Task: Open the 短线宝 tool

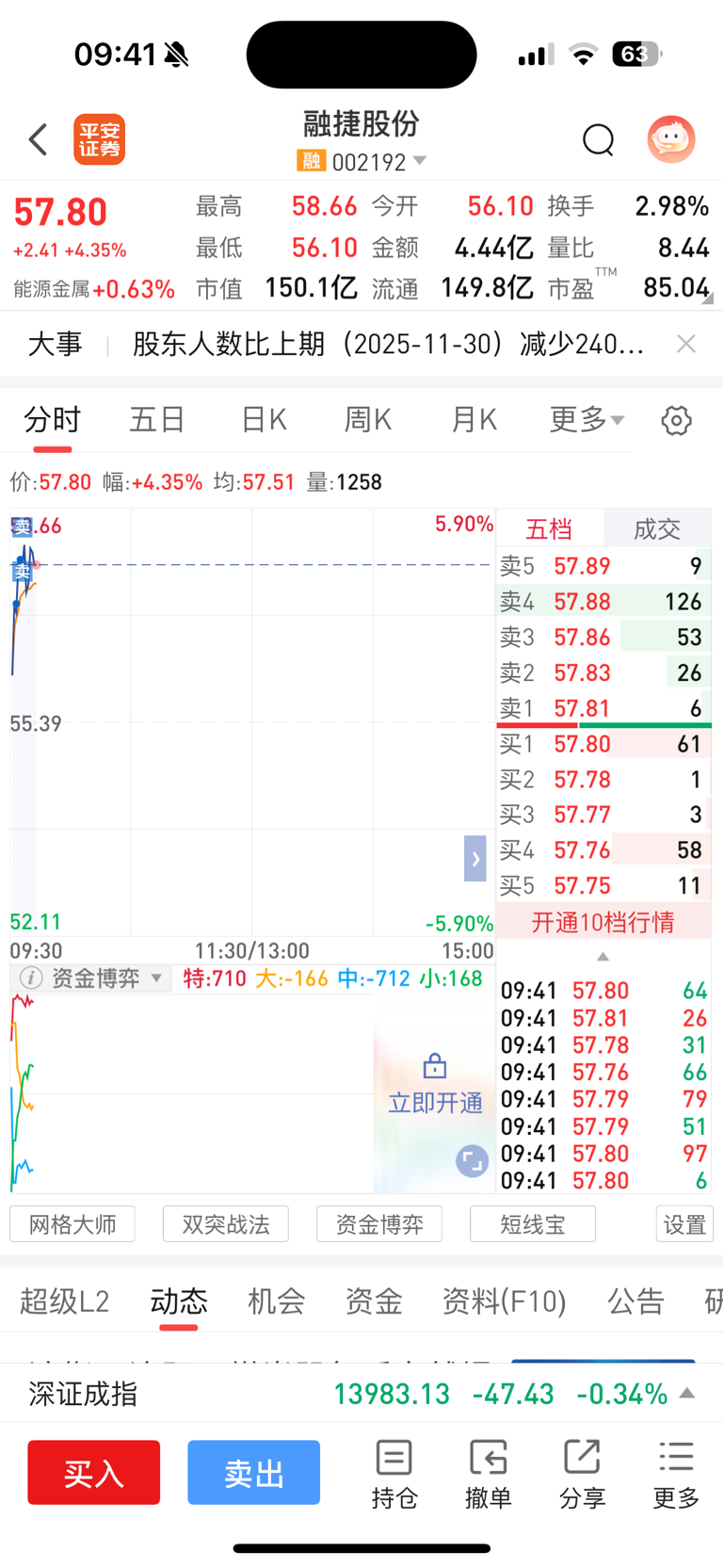Action: pos(533,1224)
